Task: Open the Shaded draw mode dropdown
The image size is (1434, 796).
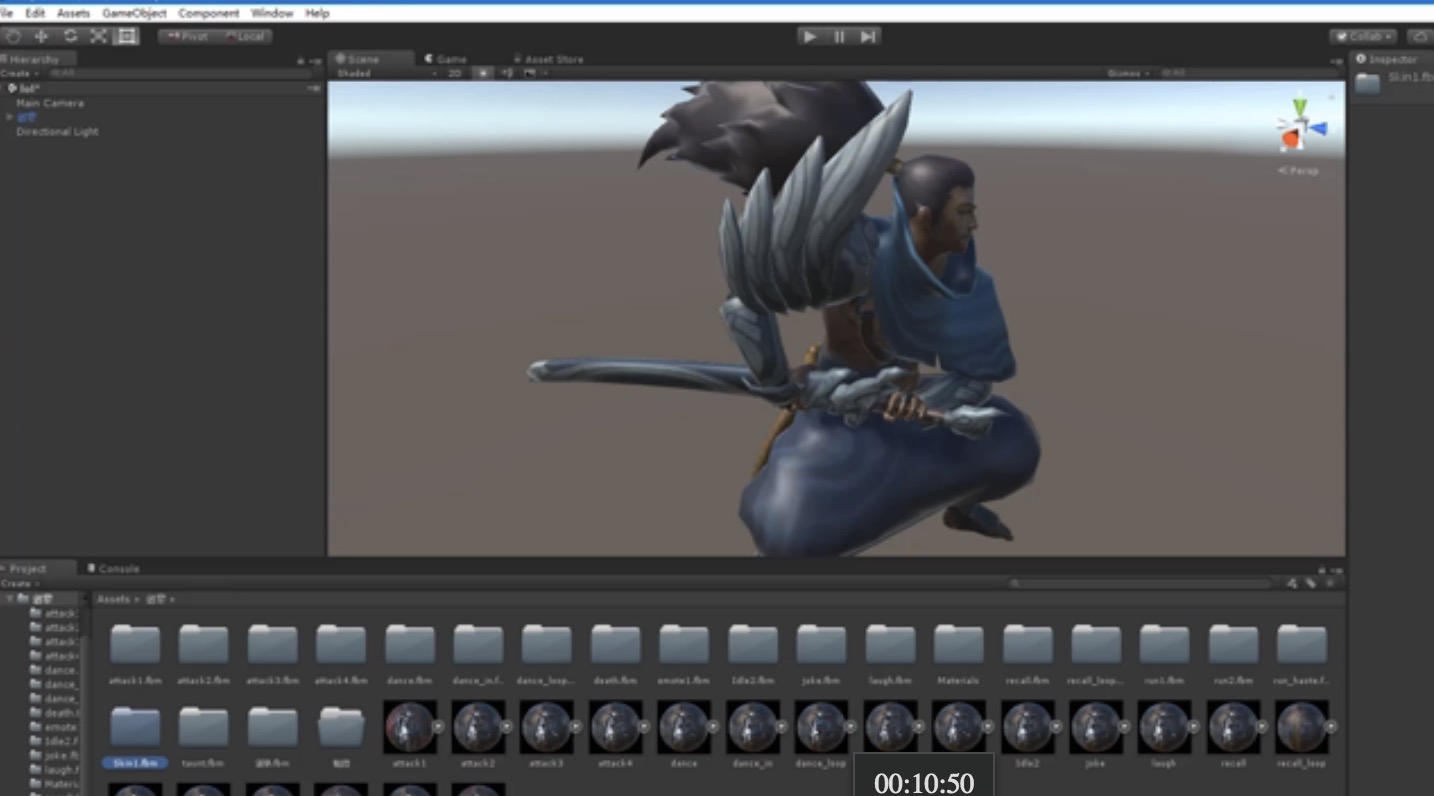Action: coord(386,73)
